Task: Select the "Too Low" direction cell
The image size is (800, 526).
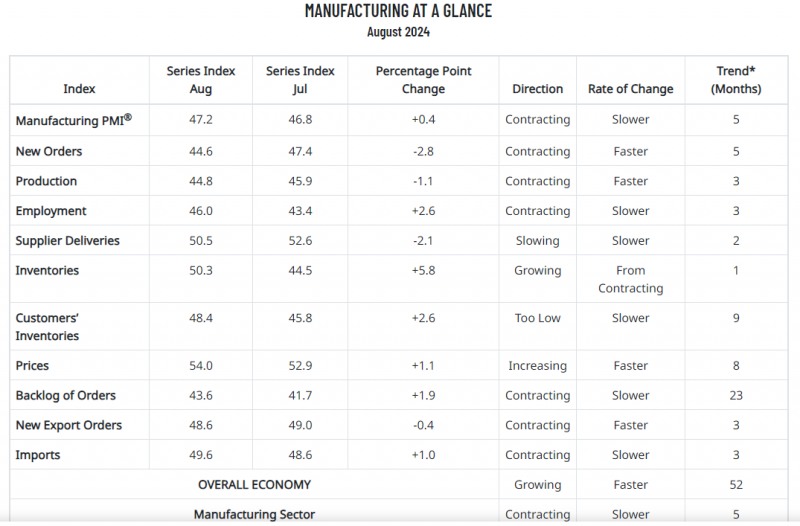Action: click(537, 318)
